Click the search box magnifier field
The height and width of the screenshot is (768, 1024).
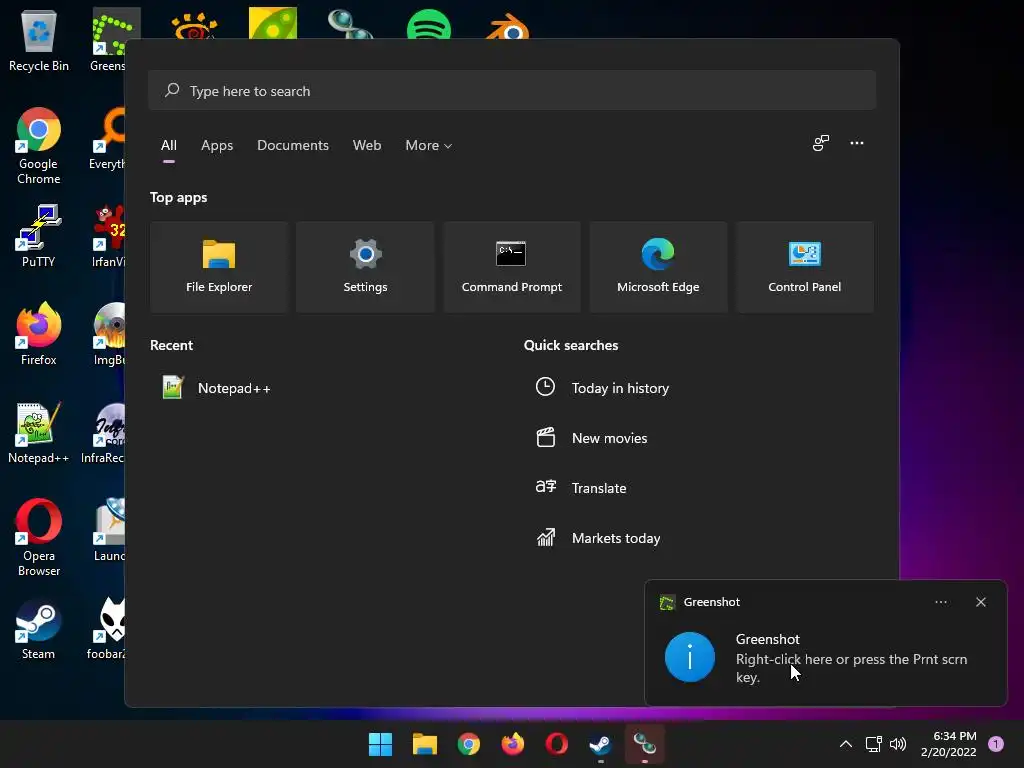click(x=512, y=91)
